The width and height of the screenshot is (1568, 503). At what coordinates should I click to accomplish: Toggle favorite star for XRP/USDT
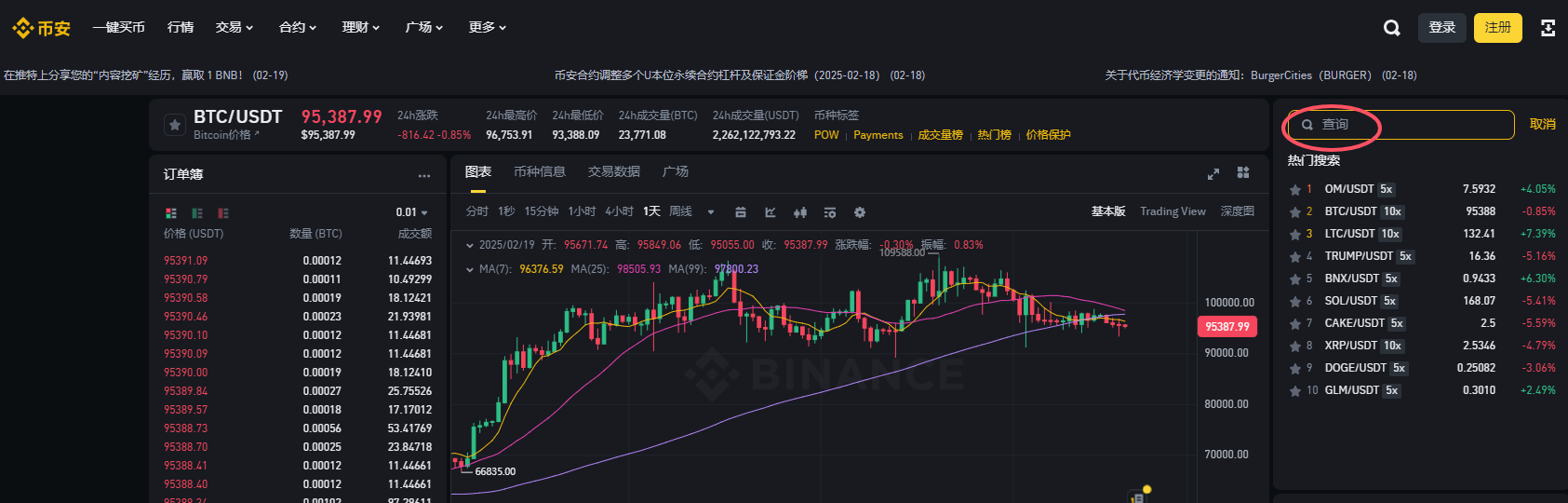click(1294, 347)
